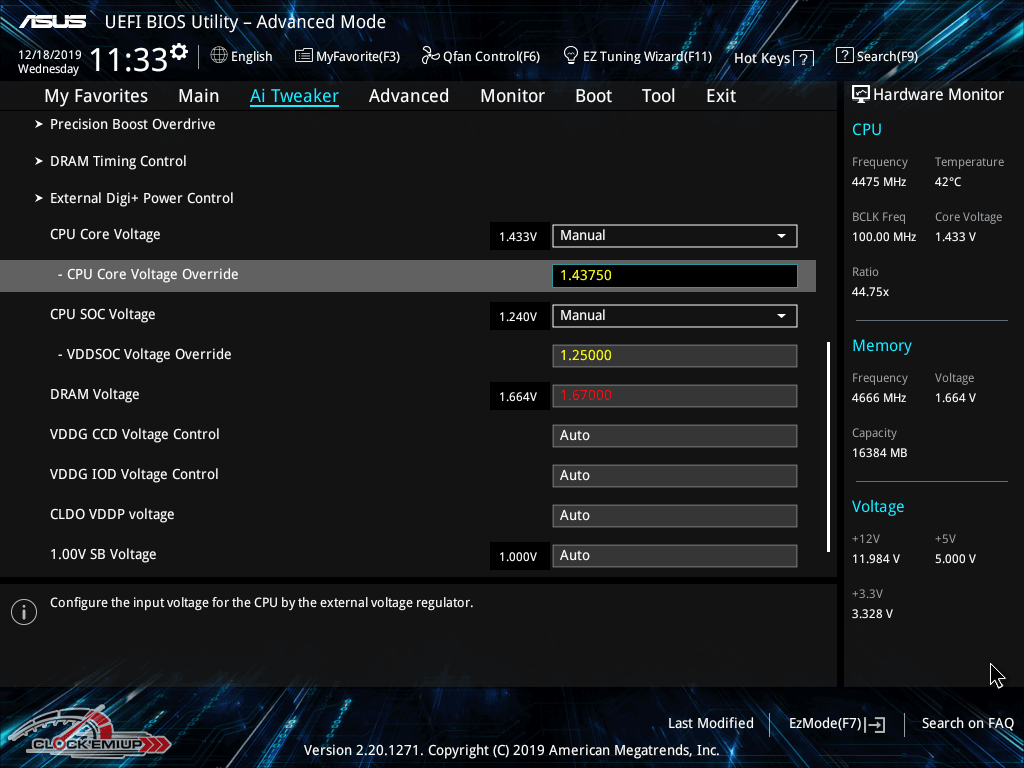The height and width of the screenshot is (768, 1024).
Task: Open the CPU Core Voltage Manual dropdown
Action: [x=674, y=236]
